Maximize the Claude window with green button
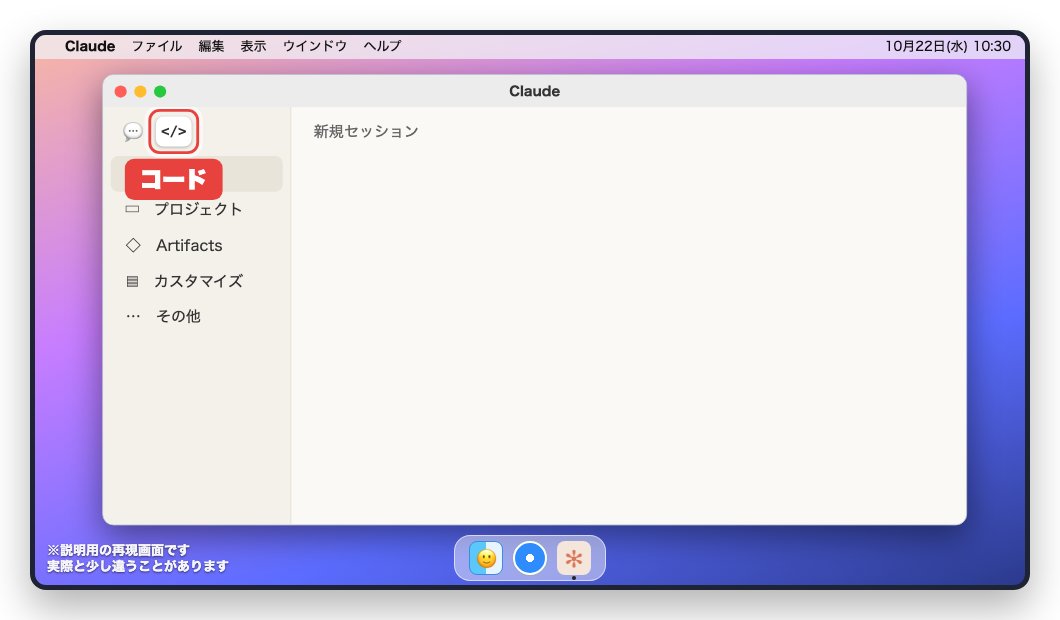 click(x=160, y=91)
